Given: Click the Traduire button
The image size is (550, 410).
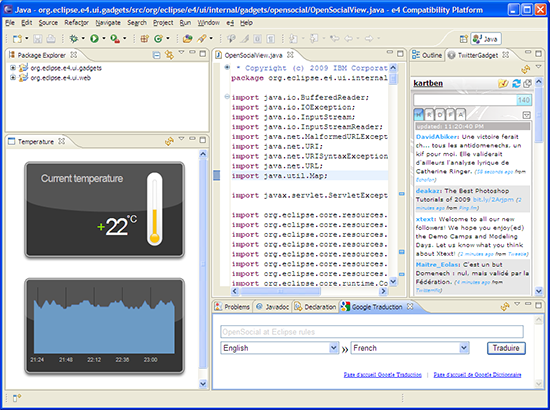Looking at the screenshot, I should (x=506, y=348).
